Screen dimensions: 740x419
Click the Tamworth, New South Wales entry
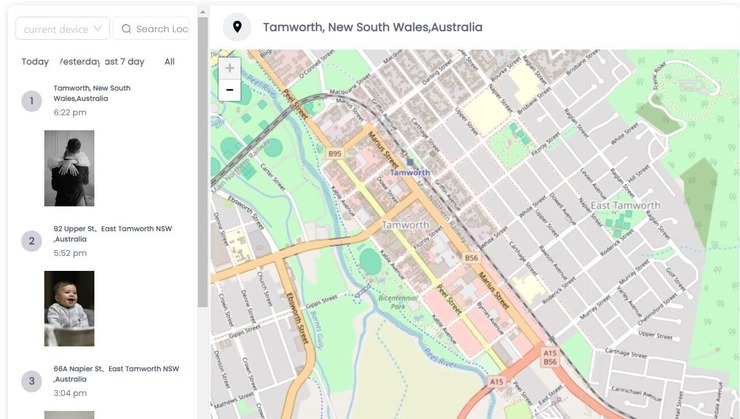coord(92,93)
